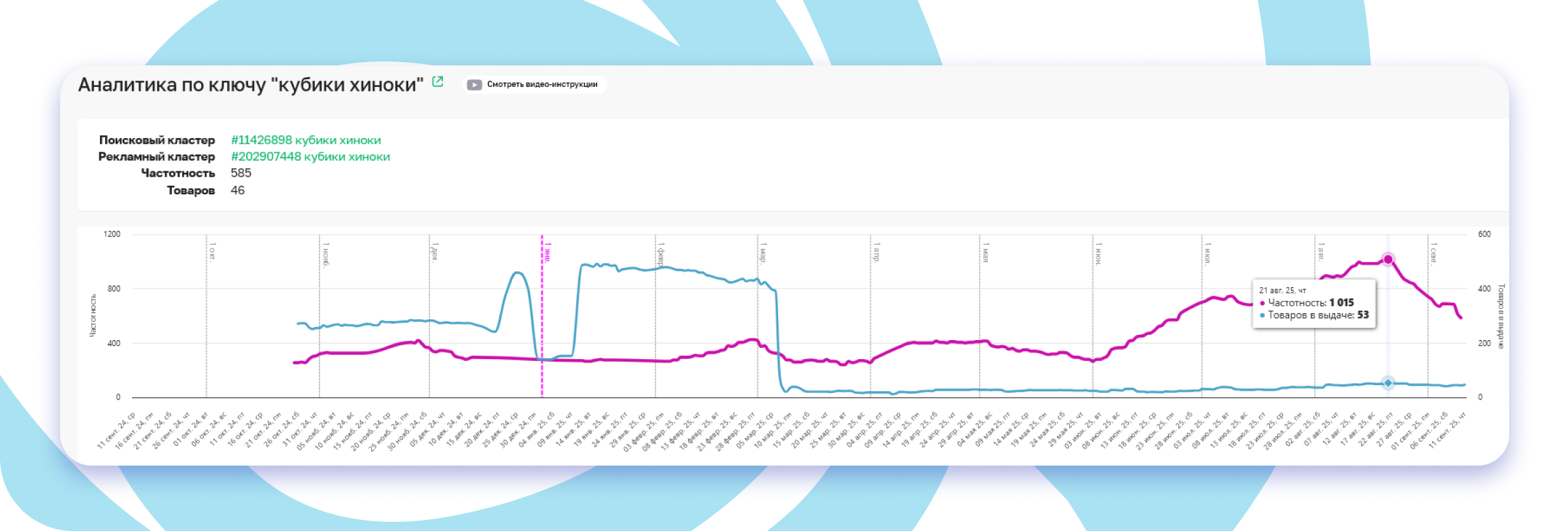Click the magenta dot beside Частотность in the tooltip

[x=1262, y=303]
